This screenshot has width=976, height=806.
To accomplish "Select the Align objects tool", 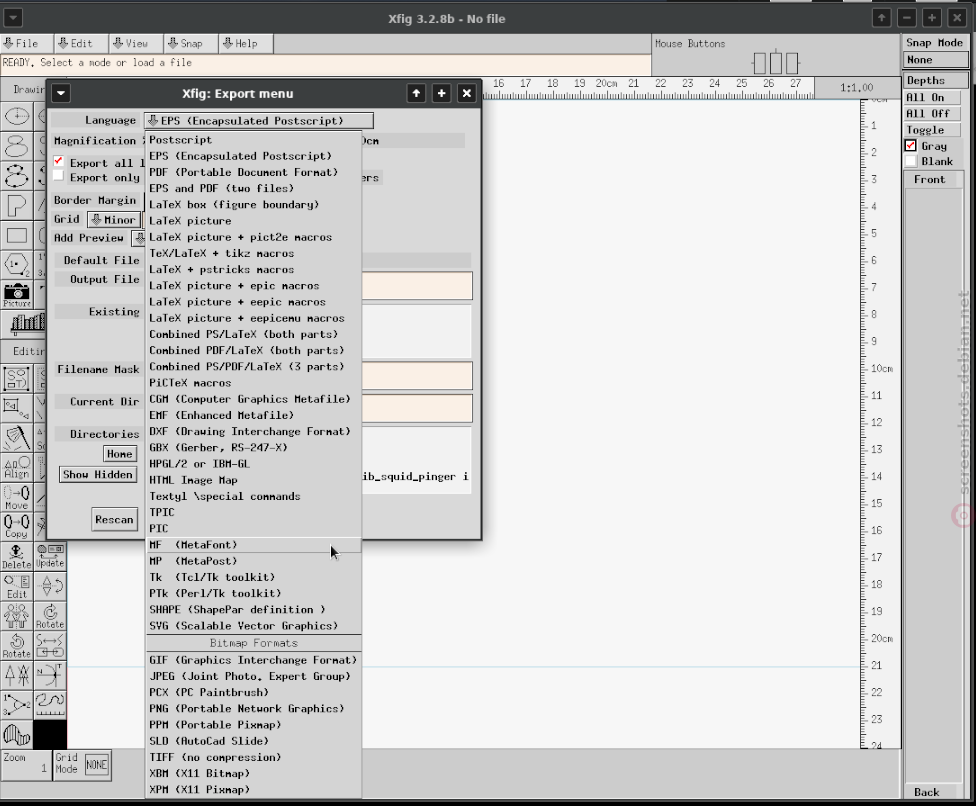I will coord(17,468).
